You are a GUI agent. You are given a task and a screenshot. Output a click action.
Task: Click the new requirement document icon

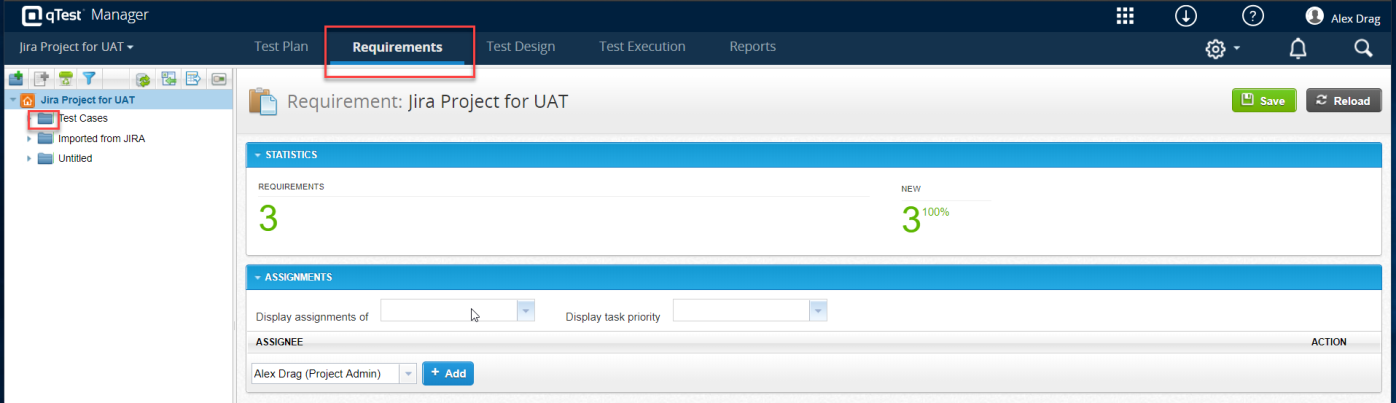(41, 78)
